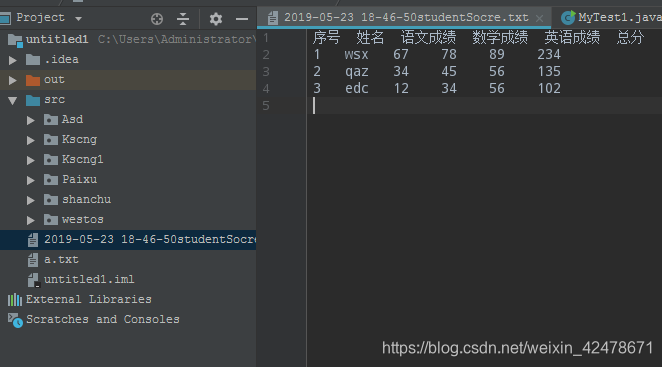Hide the Project tool window with minus icon
The width and height of the screenshot is (662, 367).
click(242, 19)
